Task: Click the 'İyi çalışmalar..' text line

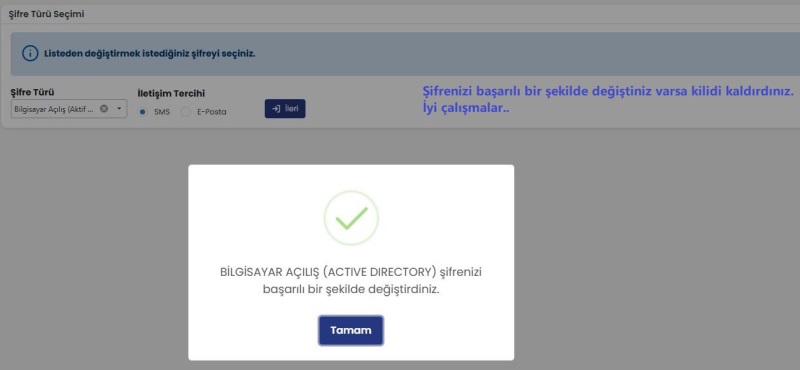Action: [x=466, y=108]
